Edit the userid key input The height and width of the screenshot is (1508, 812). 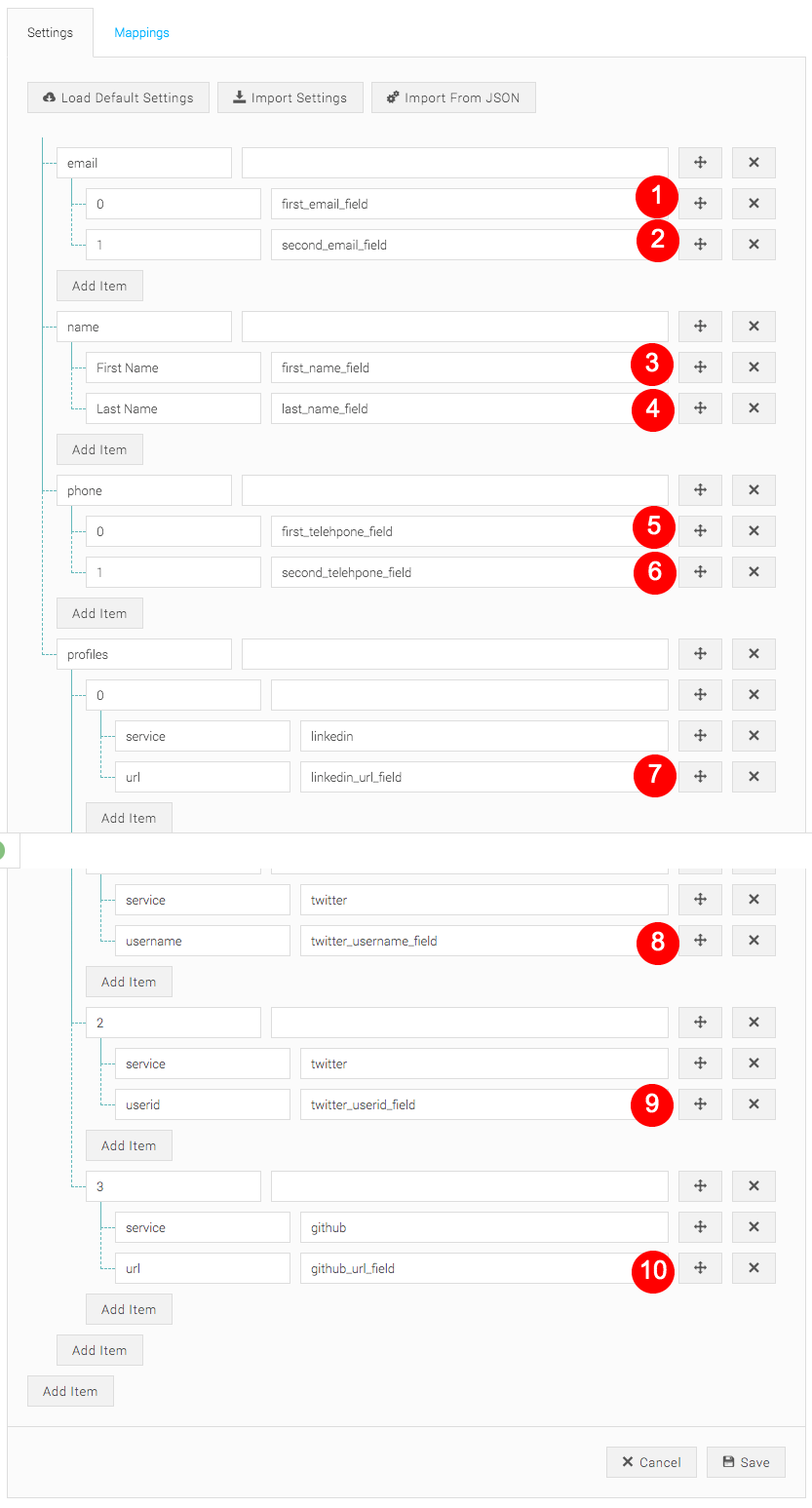203,1104
